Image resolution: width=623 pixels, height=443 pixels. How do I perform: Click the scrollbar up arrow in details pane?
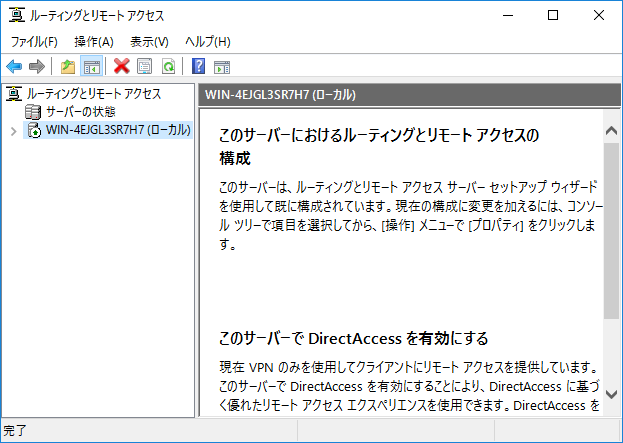tap(611, 131)
